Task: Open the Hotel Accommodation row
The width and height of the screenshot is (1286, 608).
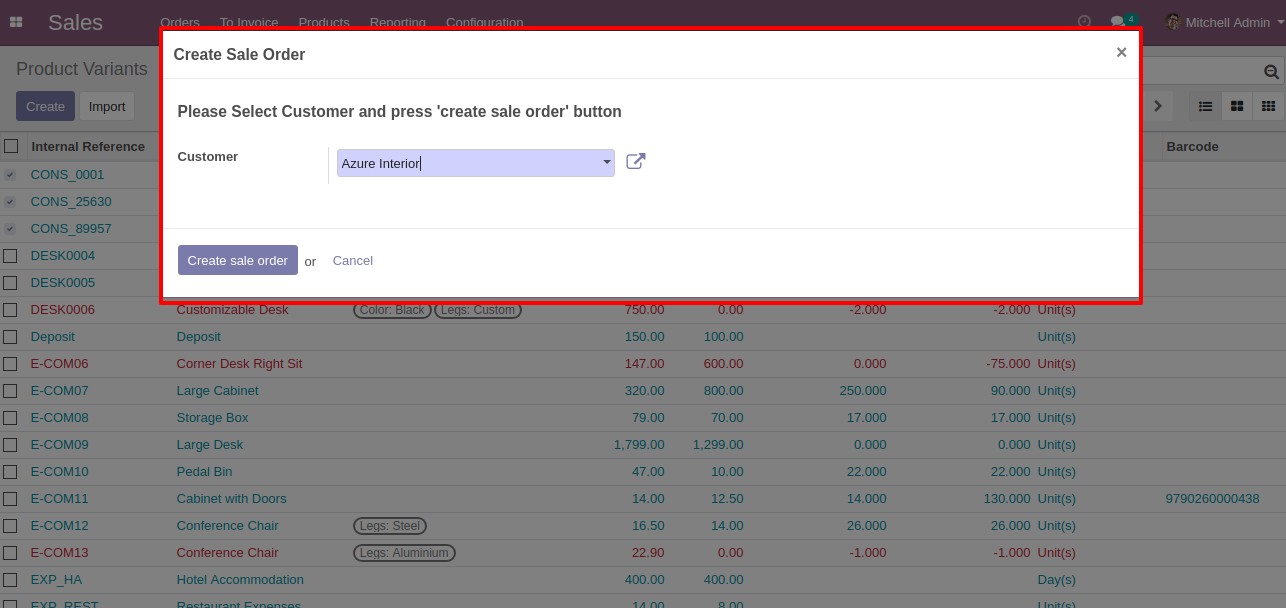Action: tap(643, 579)
